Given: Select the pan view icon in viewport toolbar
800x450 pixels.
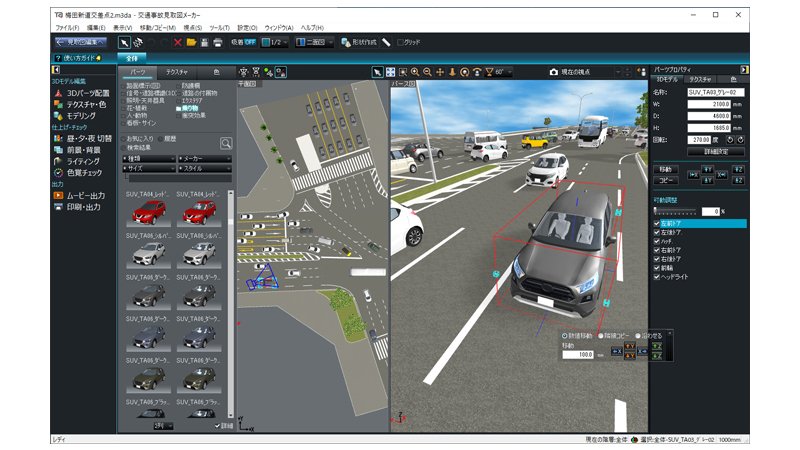Looking at the screenshot, I should point(440,72).
